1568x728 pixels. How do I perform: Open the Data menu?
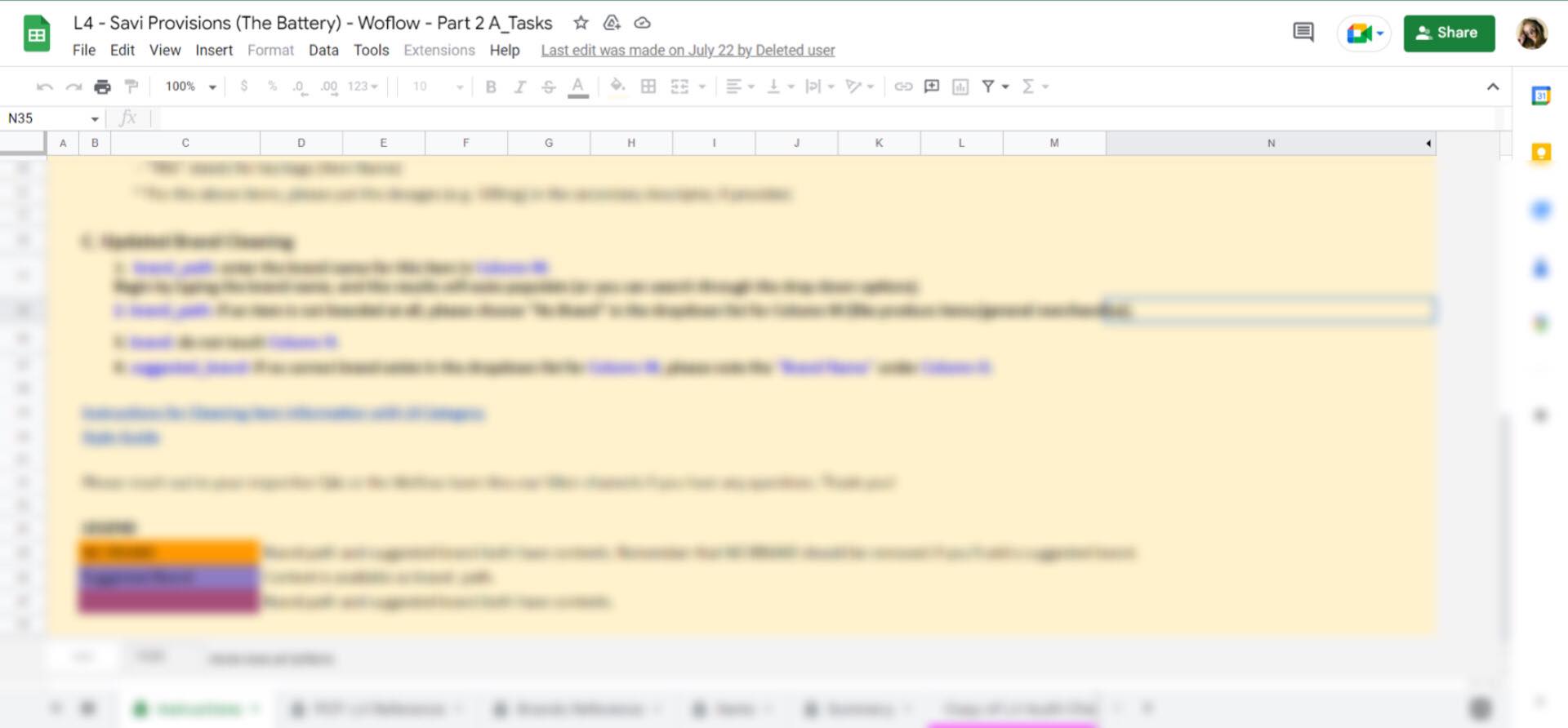(x=323, y=50)
